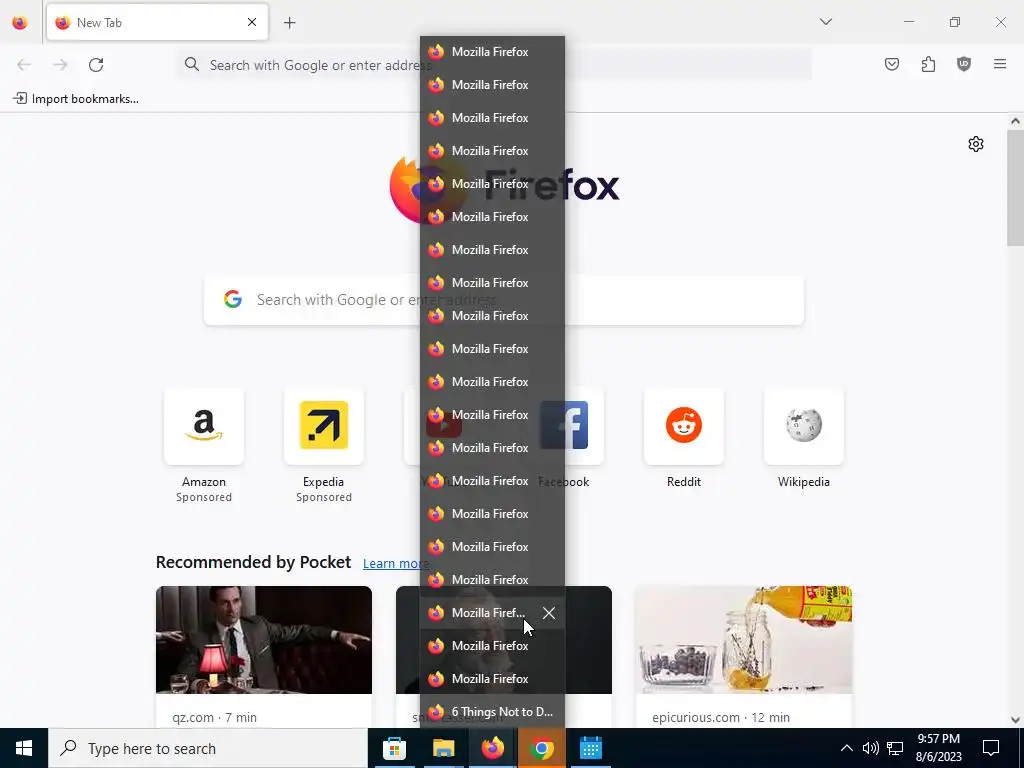
Task: Open new tab personalize gear icon
Action: click(x=976, y=144)
